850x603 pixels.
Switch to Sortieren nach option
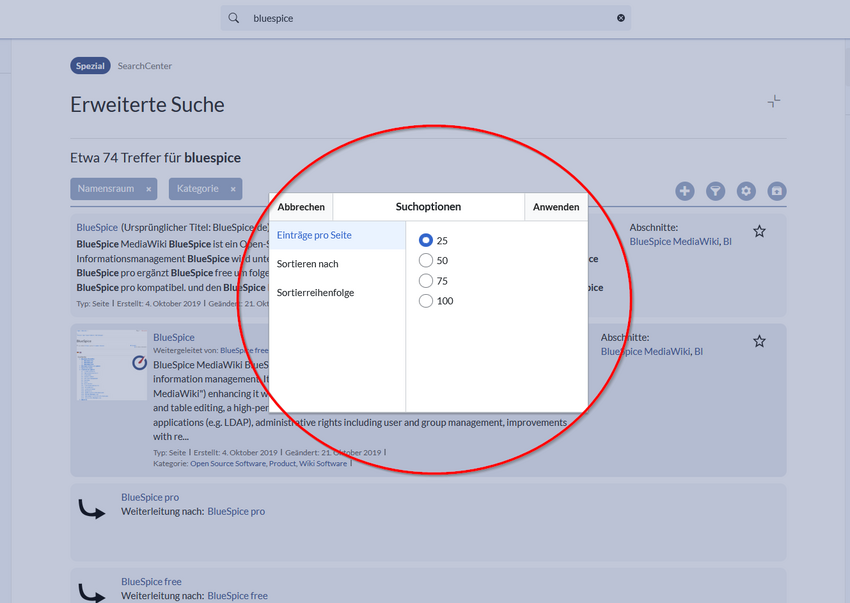click(x=337, y=264)
